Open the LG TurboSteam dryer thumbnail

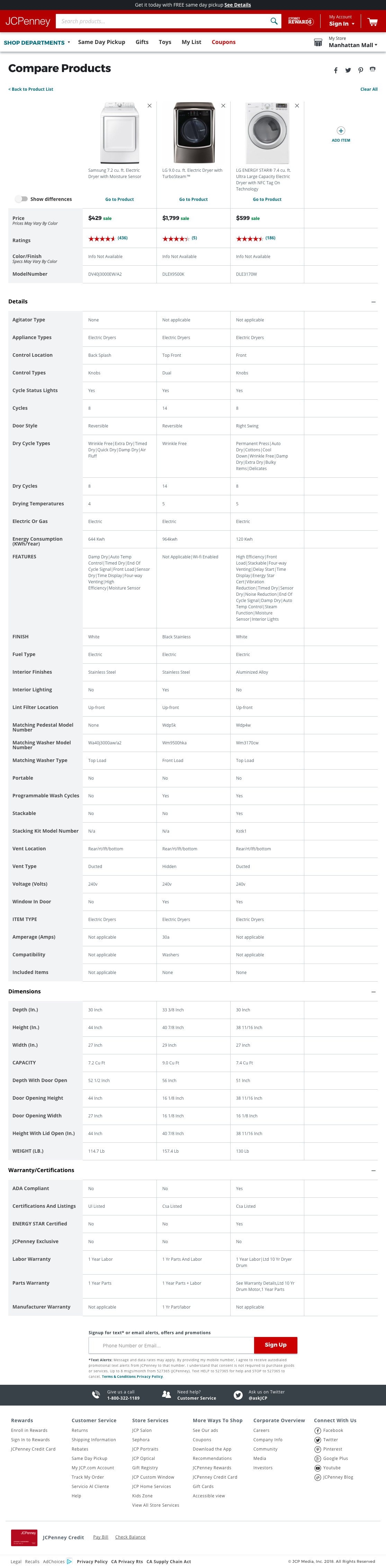[194, 133]
